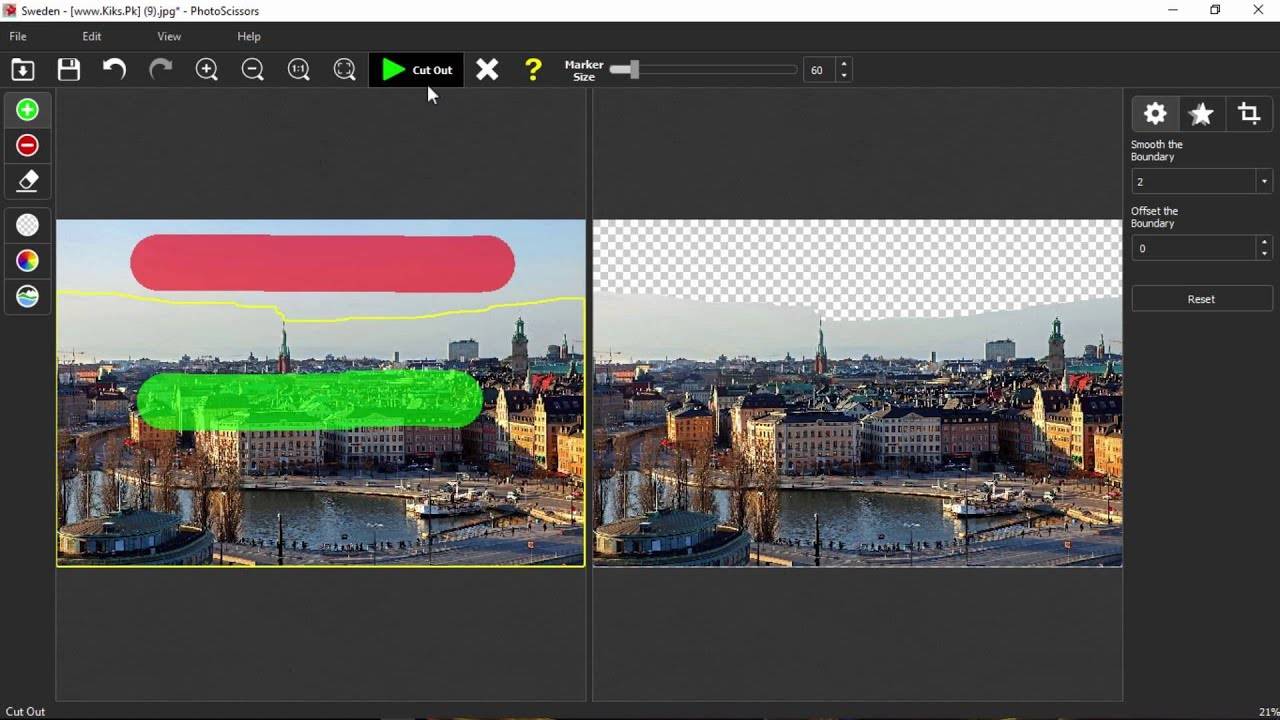This screenshot has height=720, width=1280.
Task: Click the open image icon
Action: coord(22,70)
